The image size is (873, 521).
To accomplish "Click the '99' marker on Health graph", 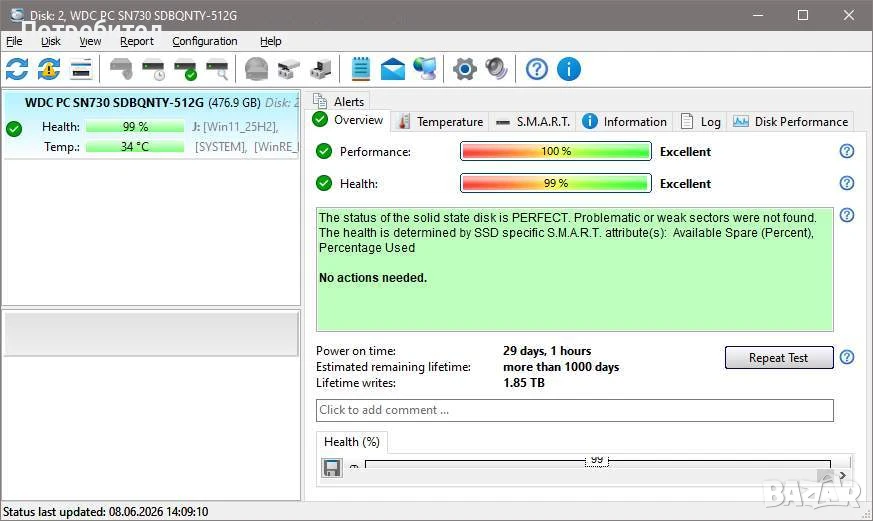I will (x=597, y=460).
